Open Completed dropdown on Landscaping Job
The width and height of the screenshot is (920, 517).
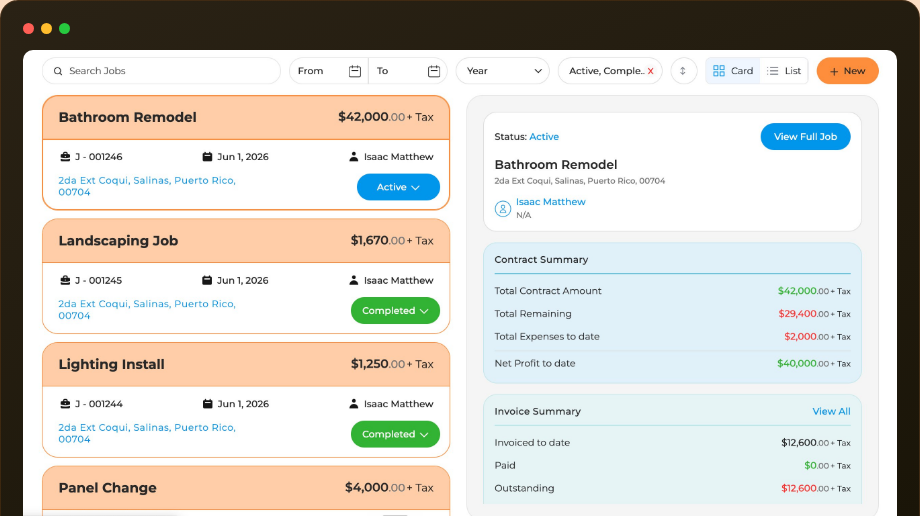[x=395, y=310]
